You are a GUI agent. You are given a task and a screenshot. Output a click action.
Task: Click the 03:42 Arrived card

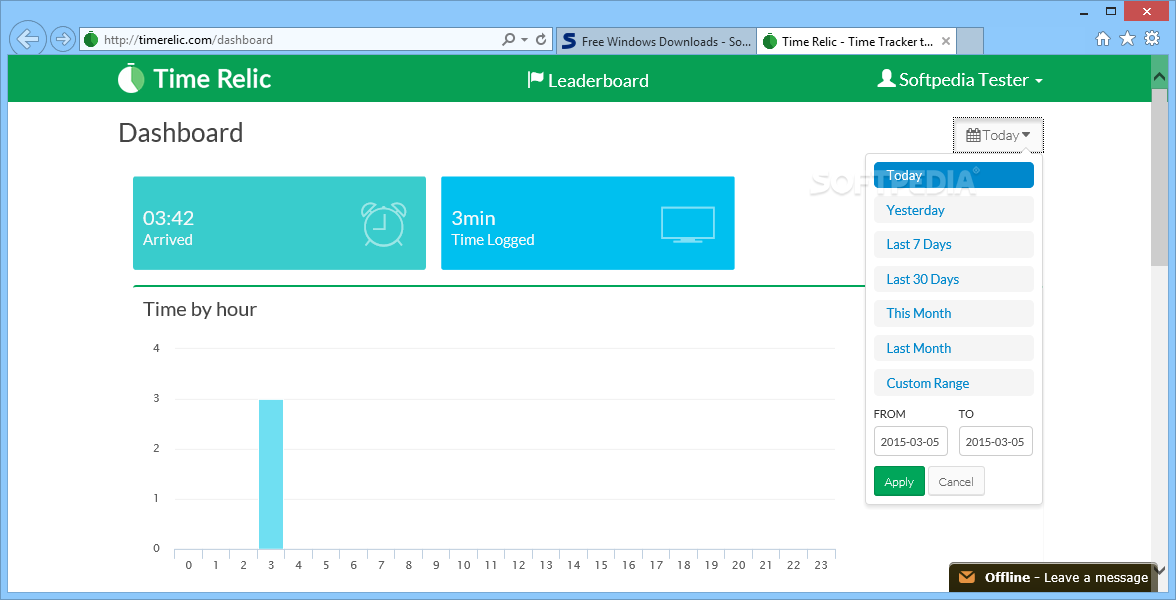coord(279,224)
